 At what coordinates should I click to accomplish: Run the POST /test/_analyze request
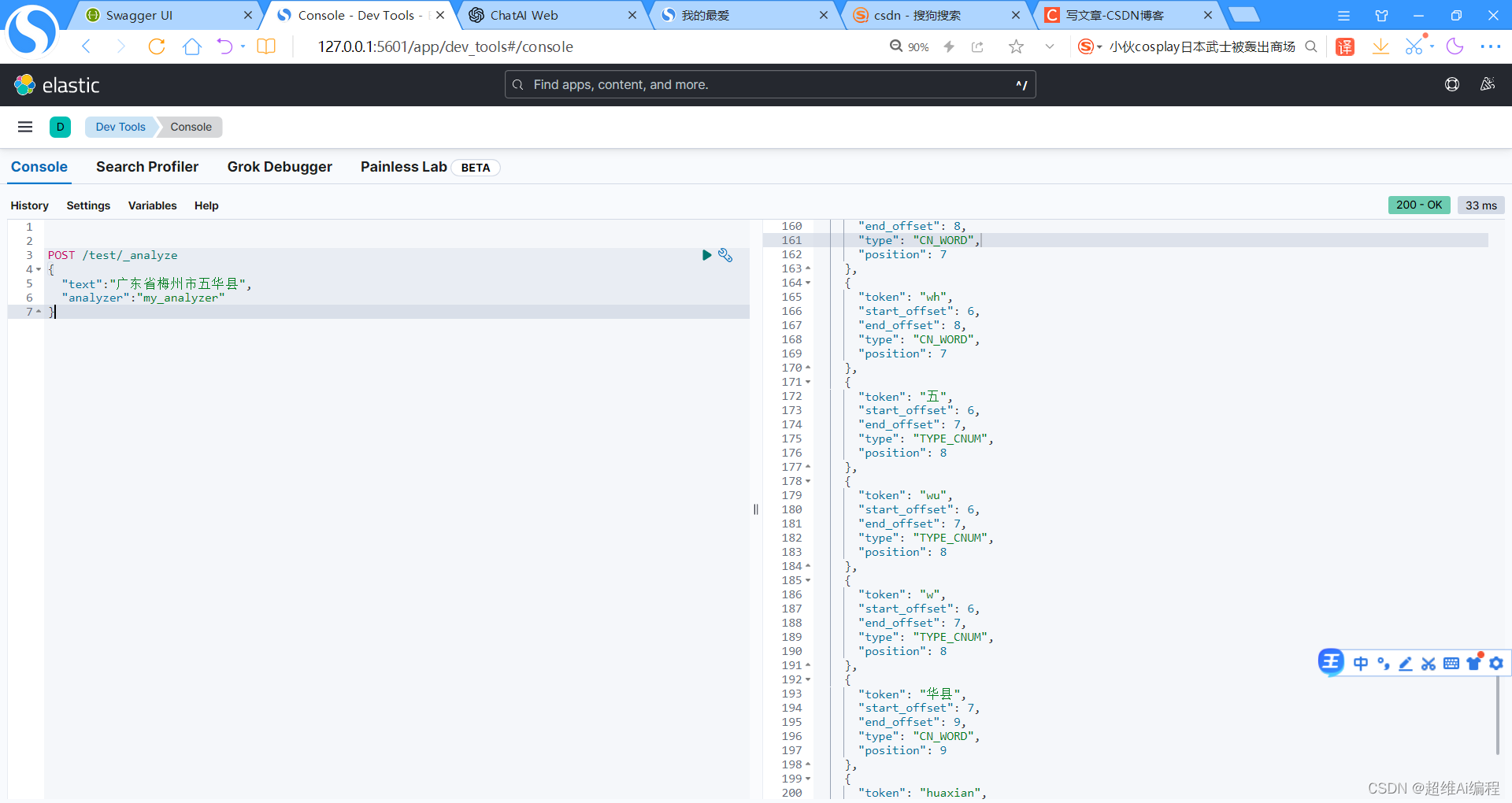[706, 255]
